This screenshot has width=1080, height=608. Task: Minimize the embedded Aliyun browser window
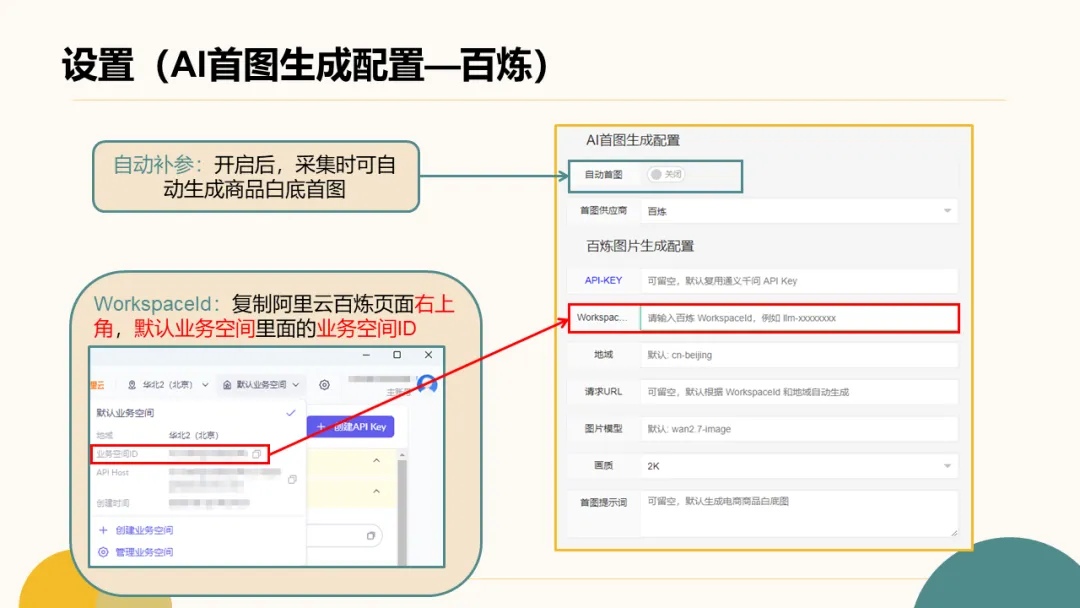click(366, 355)
